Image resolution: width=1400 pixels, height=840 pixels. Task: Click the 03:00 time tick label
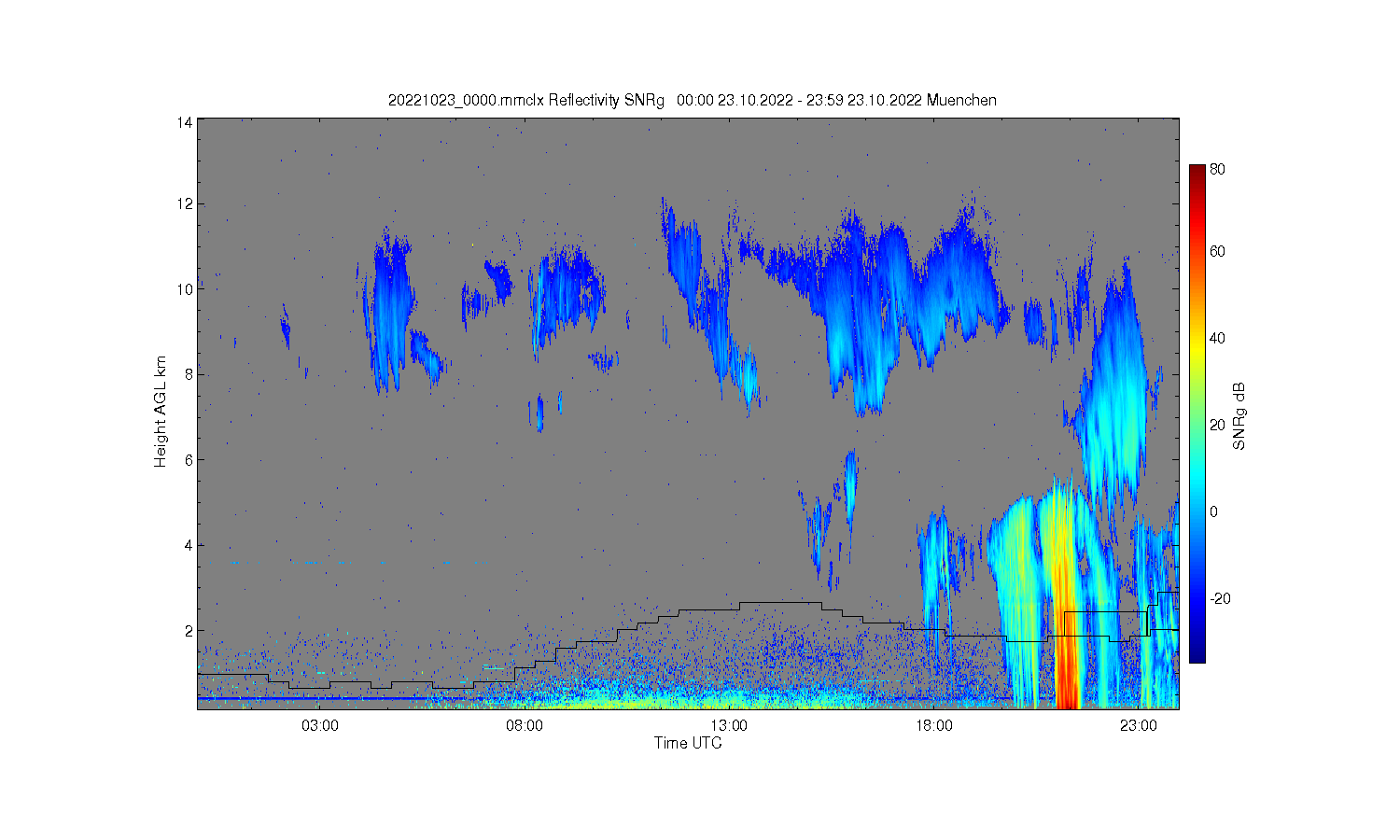(x=320, y=725)
